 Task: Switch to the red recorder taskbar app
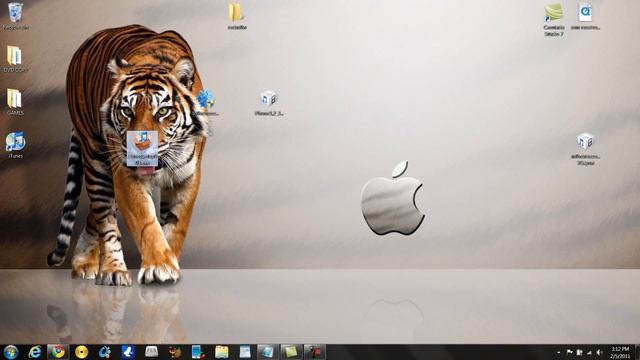coord(314,352)
